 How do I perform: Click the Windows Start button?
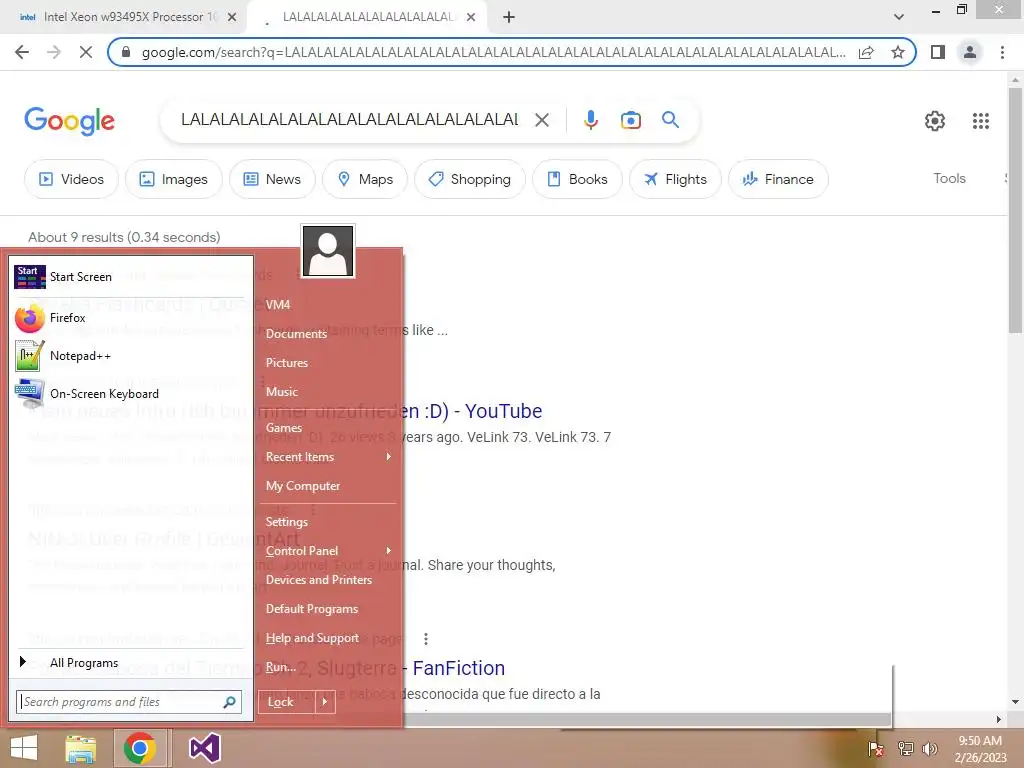[24, 748]
